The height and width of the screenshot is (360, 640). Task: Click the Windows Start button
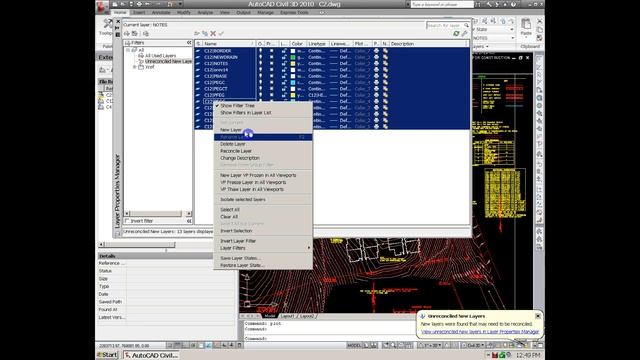(107, 355)
